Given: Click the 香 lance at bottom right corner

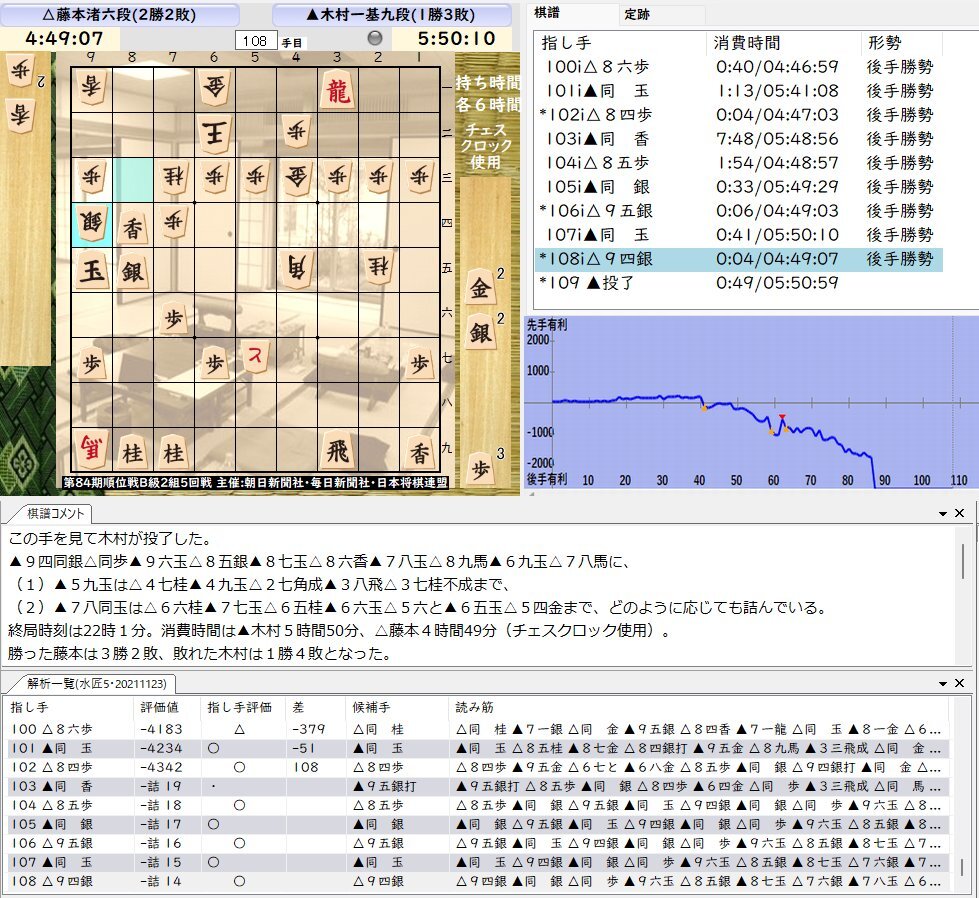Looking at the screenshot, I should [x=420, y=452].
